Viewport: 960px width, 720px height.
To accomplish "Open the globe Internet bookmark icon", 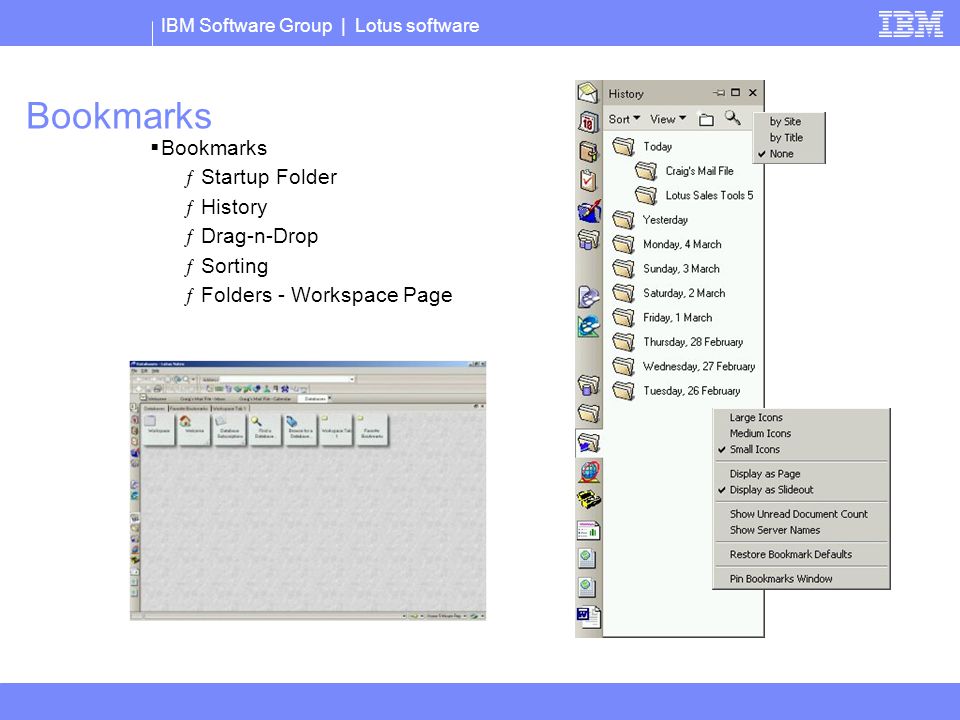I will point(588,471).
